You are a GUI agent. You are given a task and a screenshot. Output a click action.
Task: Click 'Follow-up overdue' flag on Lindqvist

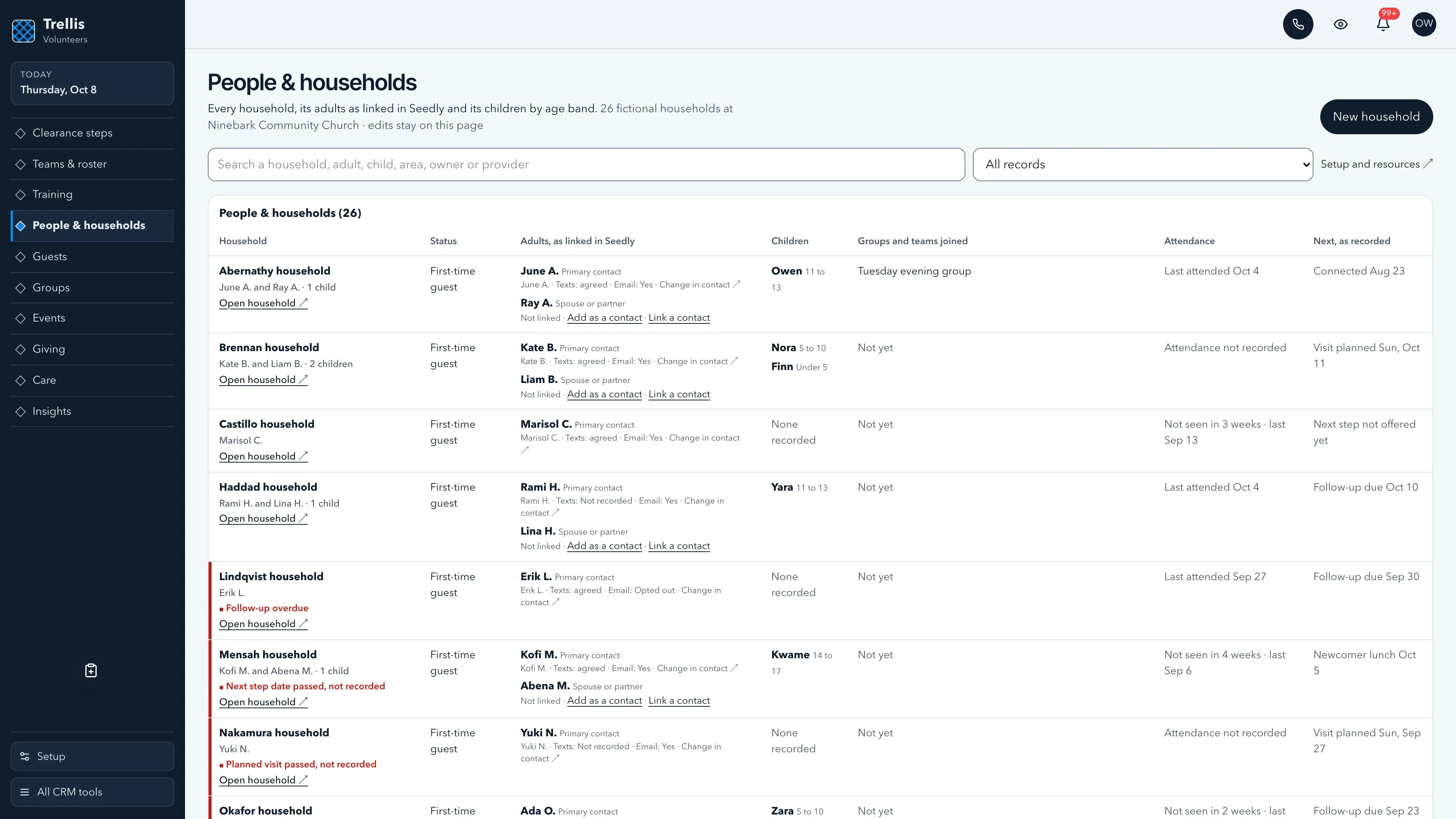(264, 608)
